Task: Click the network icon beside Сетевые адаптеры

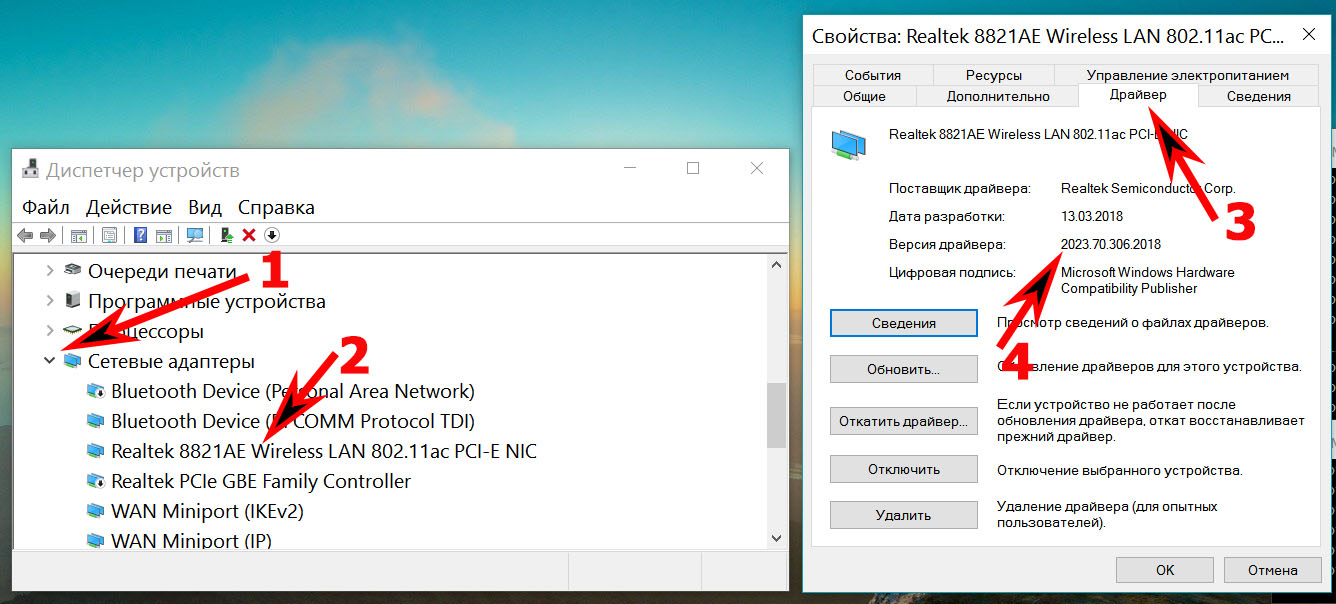Action: (x=72, y=360)
